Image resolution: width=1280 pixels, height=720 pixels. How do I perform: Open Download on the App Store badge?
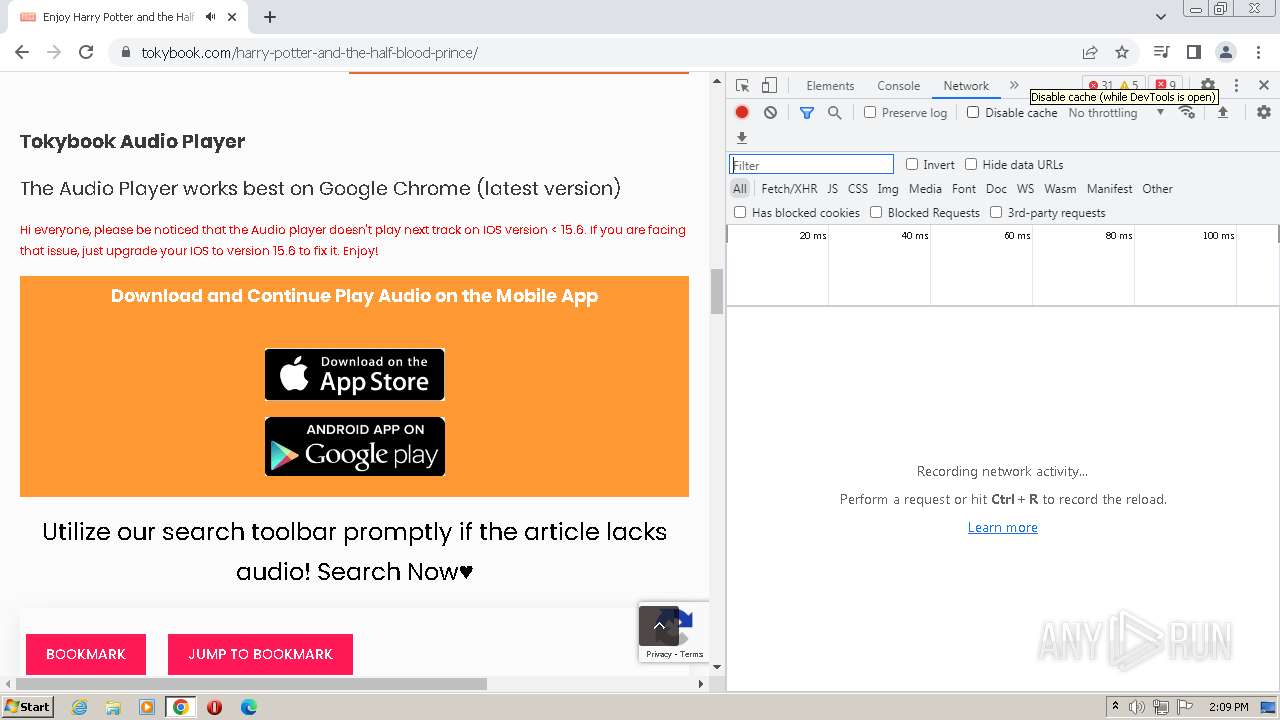click(354, 374)
